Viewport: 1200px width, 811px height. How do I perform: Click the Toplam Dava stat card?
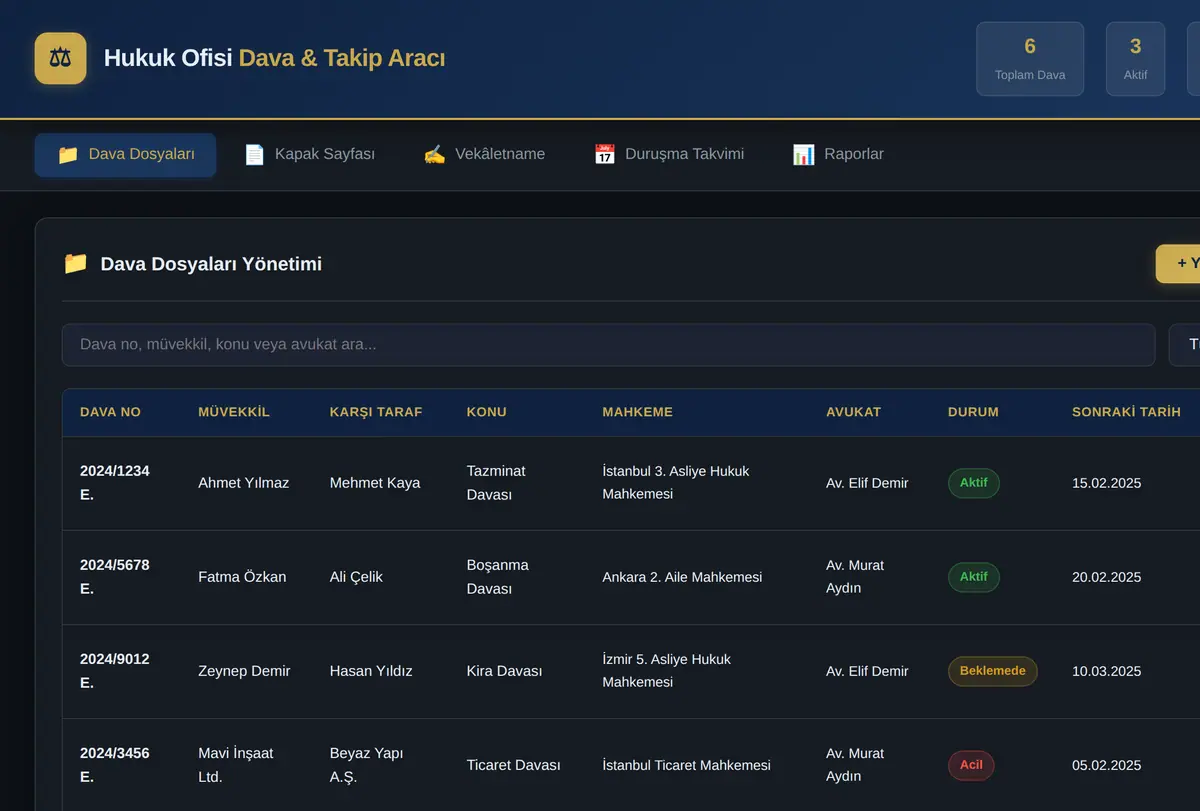click(1030, 59)
